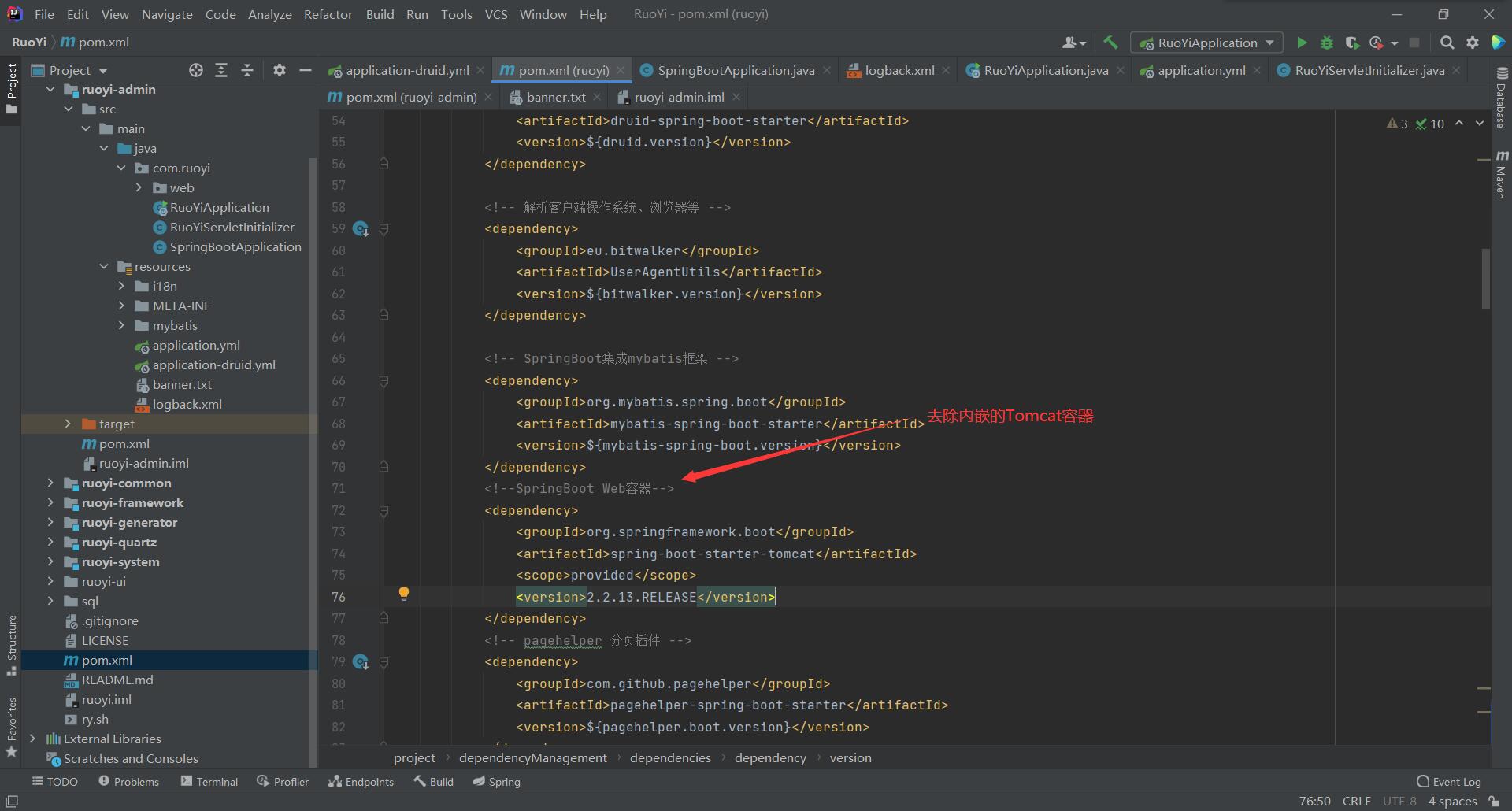Start debugging with the bug icon
Image resolution: width=1512 pixels, height=811 pixels.
(x=1327, y=43)
